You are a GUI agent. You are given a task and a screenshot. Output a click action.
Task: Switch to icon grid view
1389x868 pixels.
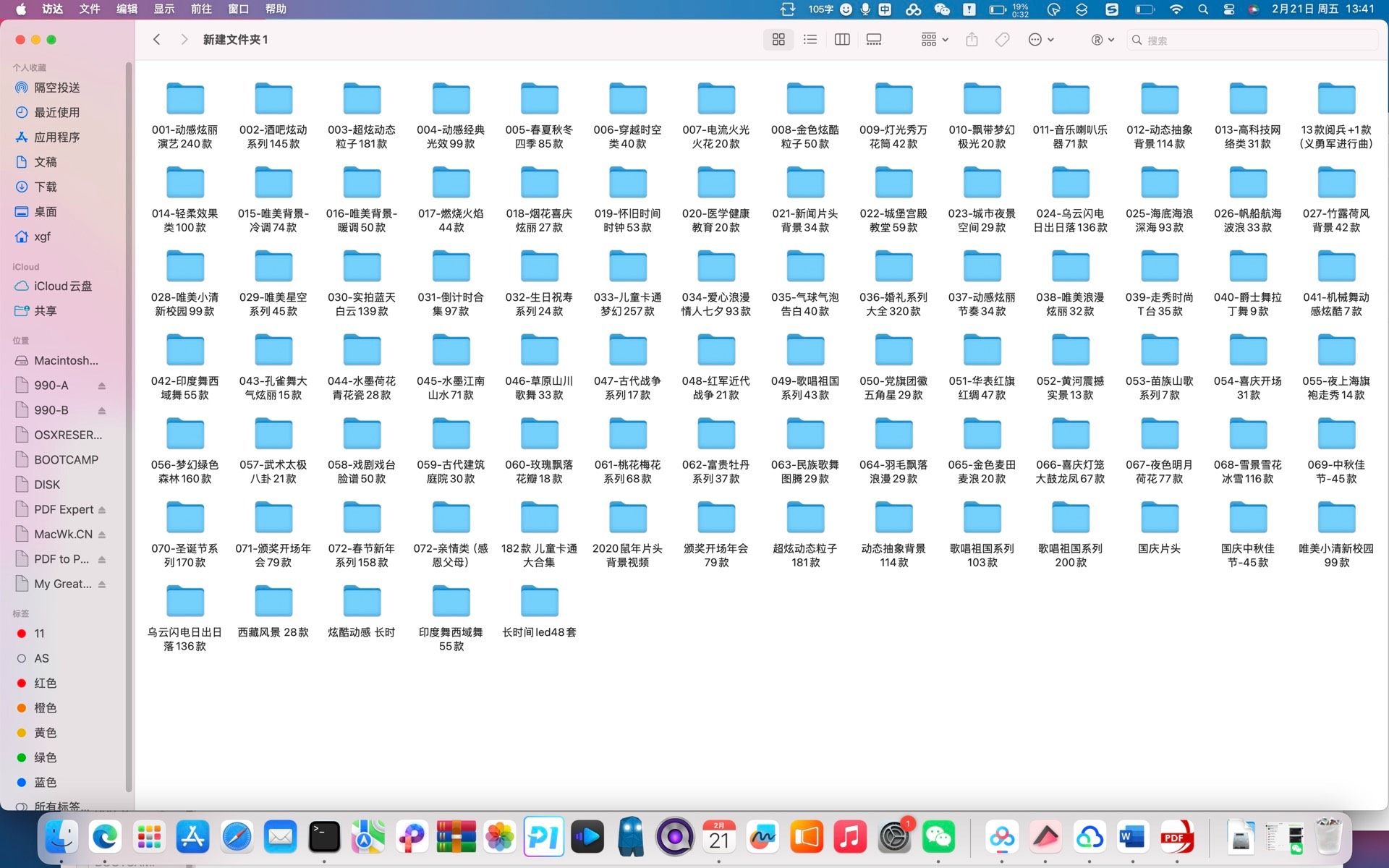pos(778,40)
